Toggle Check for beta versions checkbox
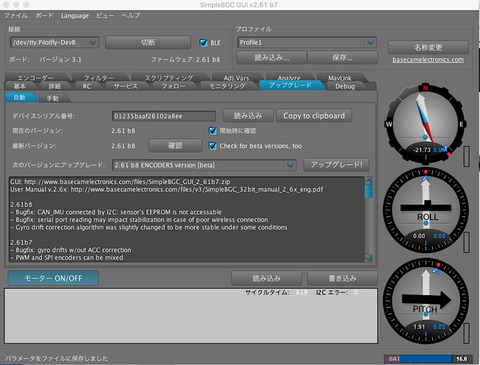This screenshot has width=480, height=365. [x=212, y=146]
